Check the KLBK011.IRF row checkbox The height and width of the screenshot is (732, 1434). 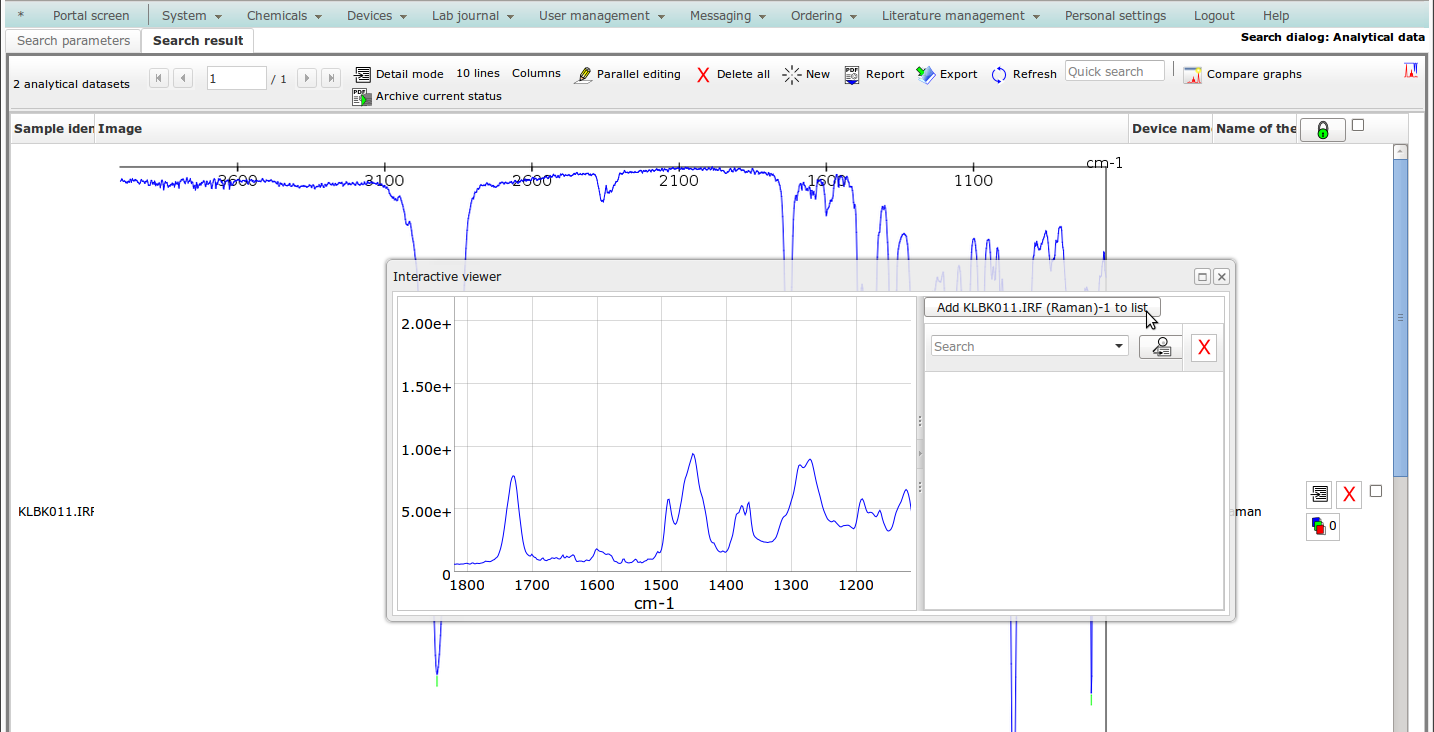click(x=1376, y=491)
